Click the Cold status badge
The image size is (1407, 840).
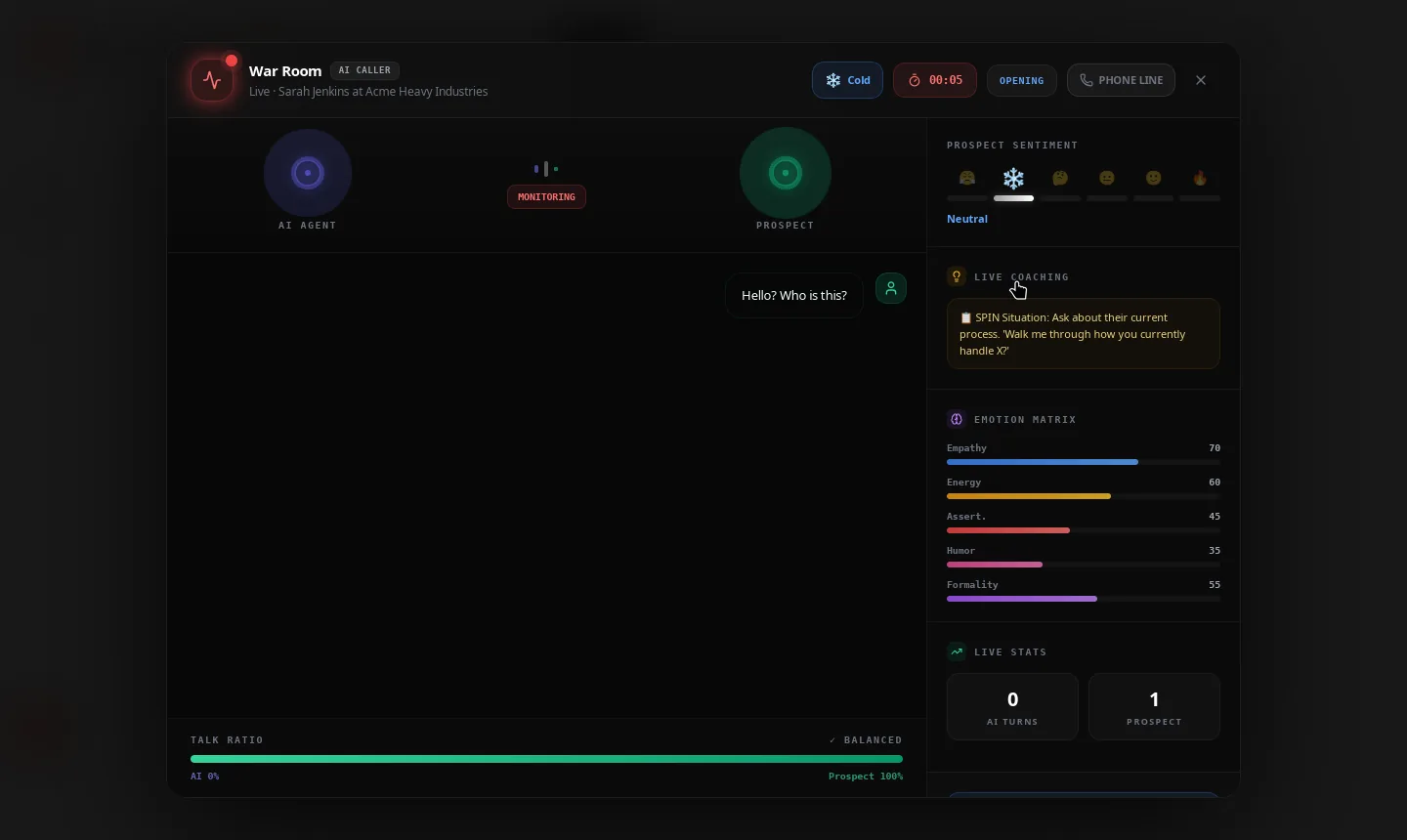(x=847, y=80)
